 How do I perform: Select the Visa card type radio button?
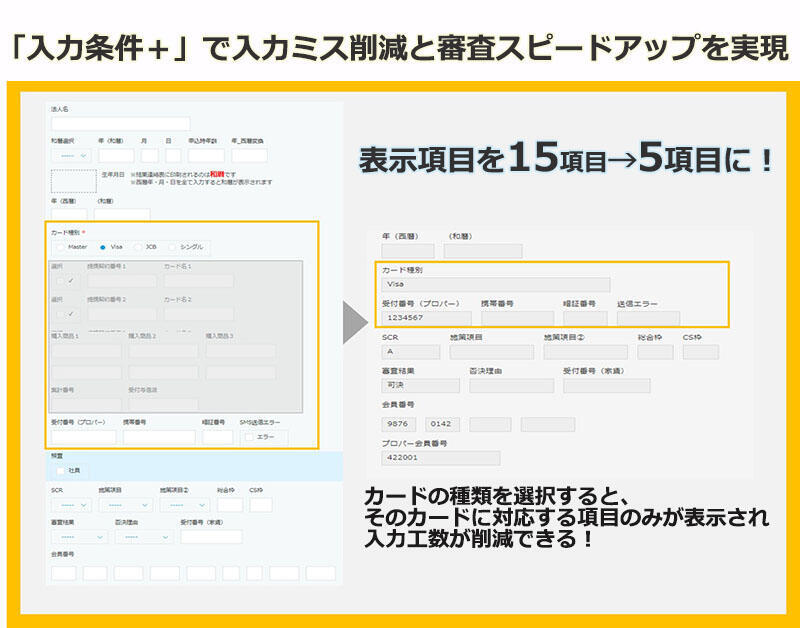pos(103,246)
